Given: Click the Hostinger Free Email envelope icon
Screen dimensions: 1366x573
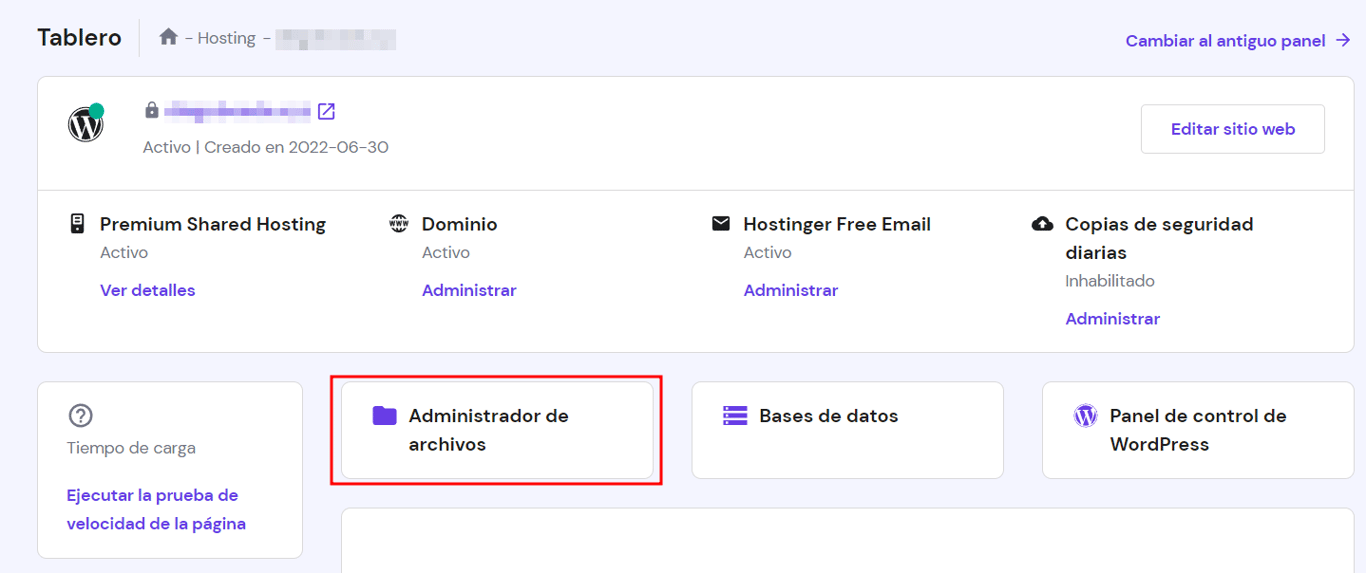Looking at the screenshot, I should pos(721,224).
